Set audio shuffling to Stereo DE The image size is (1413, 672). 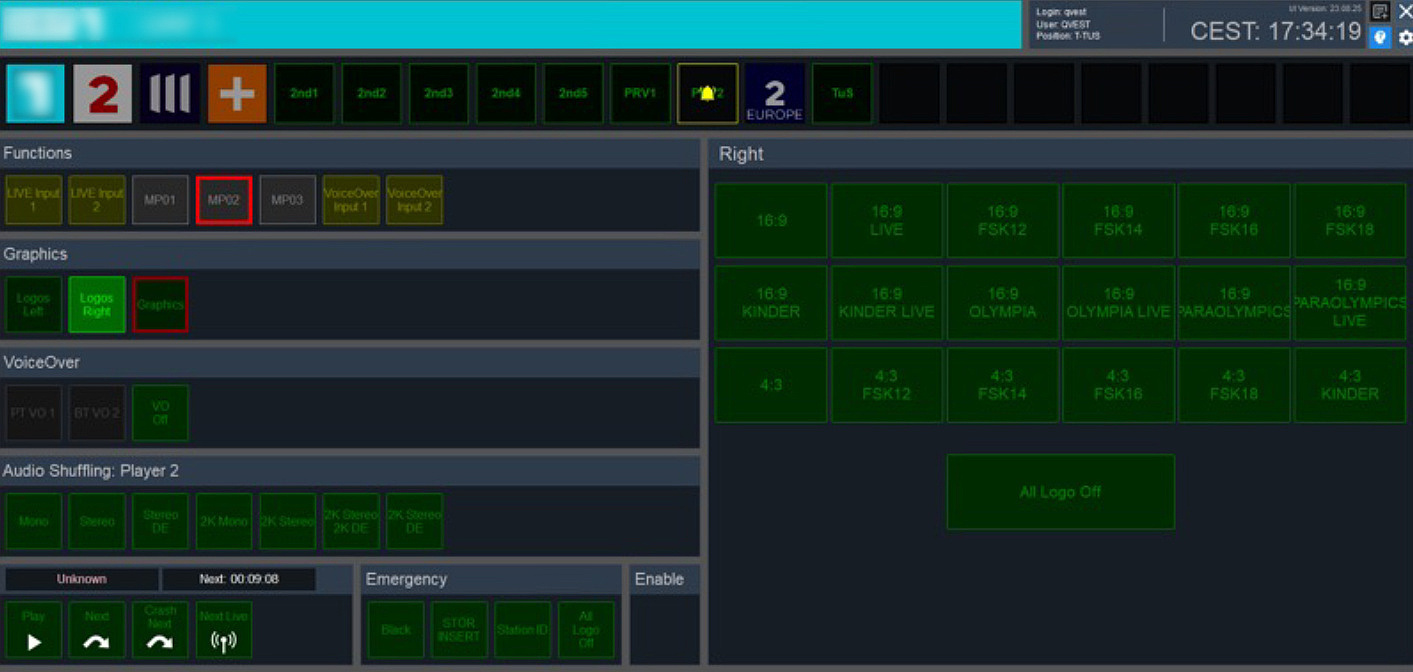[x=160, y=521]
